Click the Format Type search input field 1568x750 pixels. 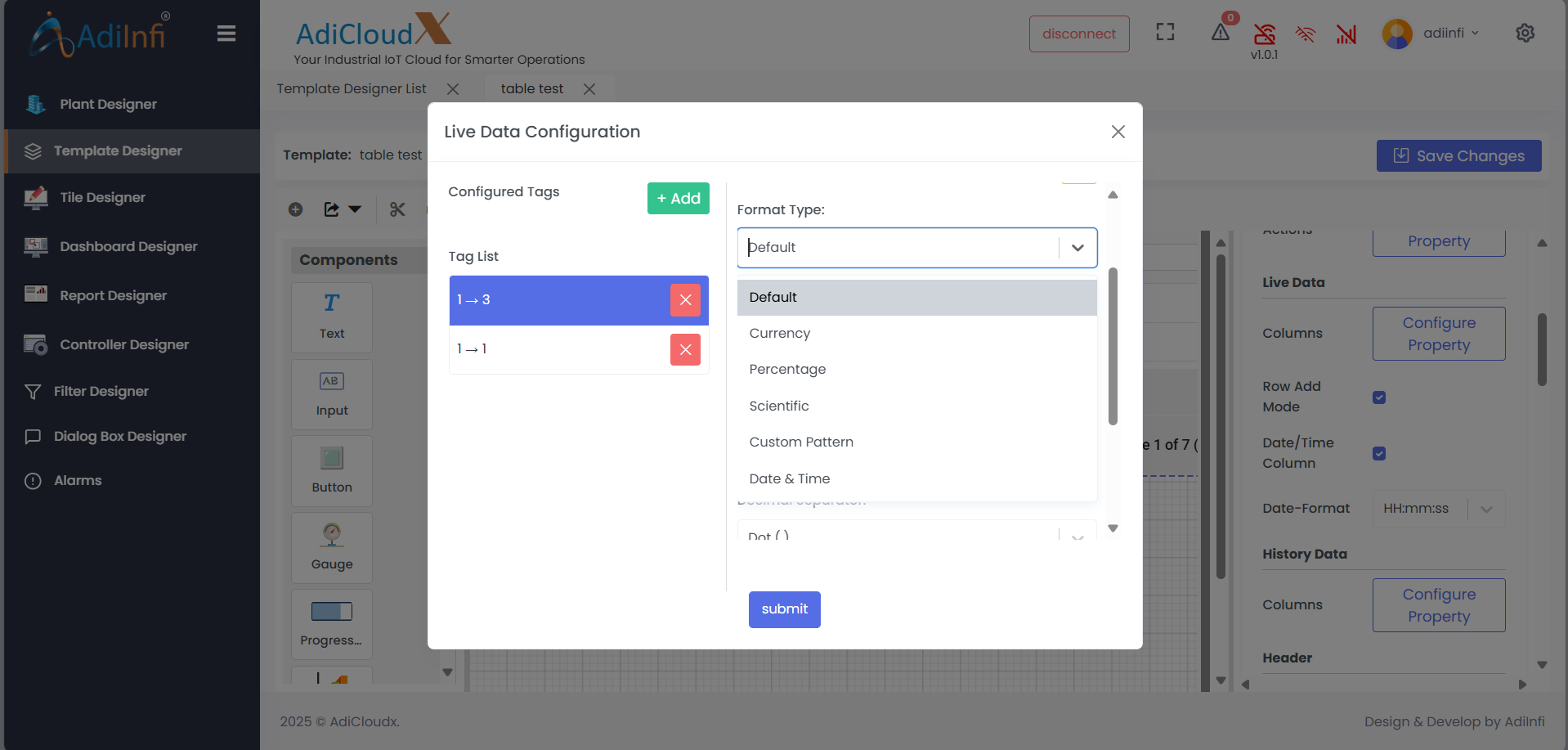(898, 248)
